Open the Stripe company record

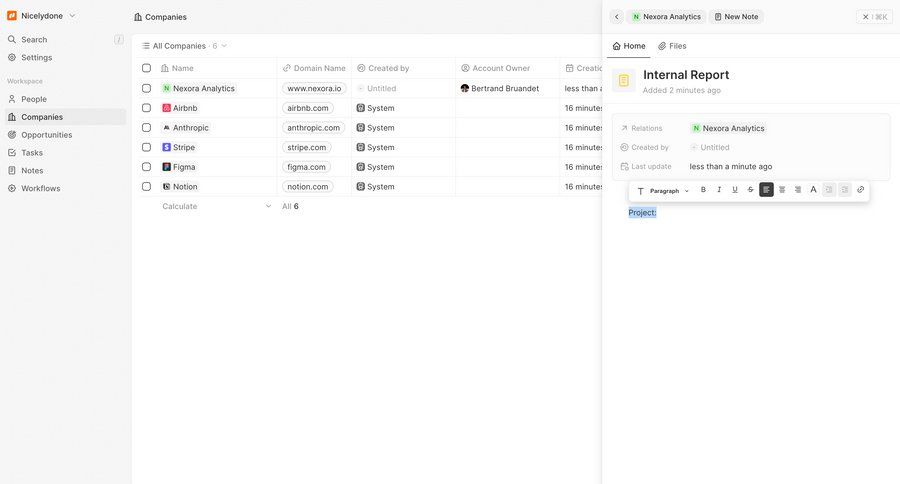[x=179, y=147]
